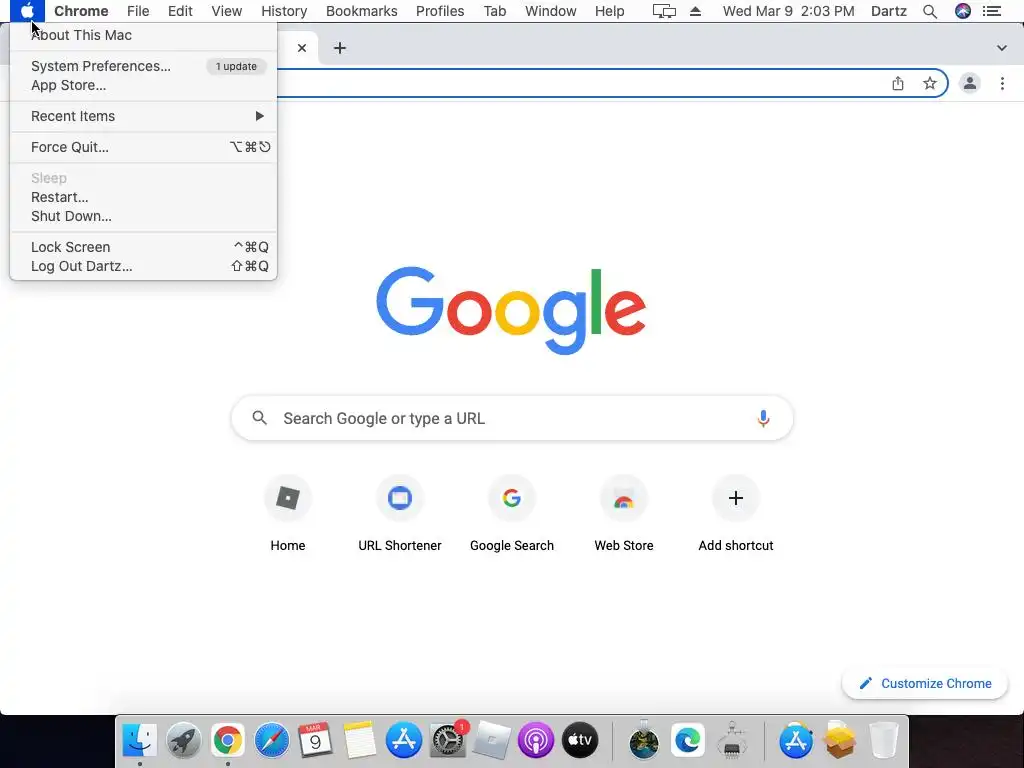Open System Information chip icon in Dock
Screen dimensions: 1024x768
pyautogui.click(x=732, y=741)
